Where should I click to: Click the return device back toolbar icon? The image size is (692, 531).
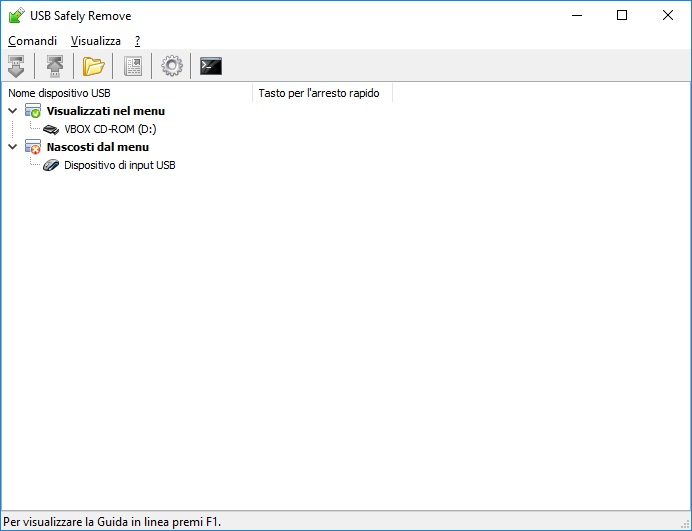point(55,66)
